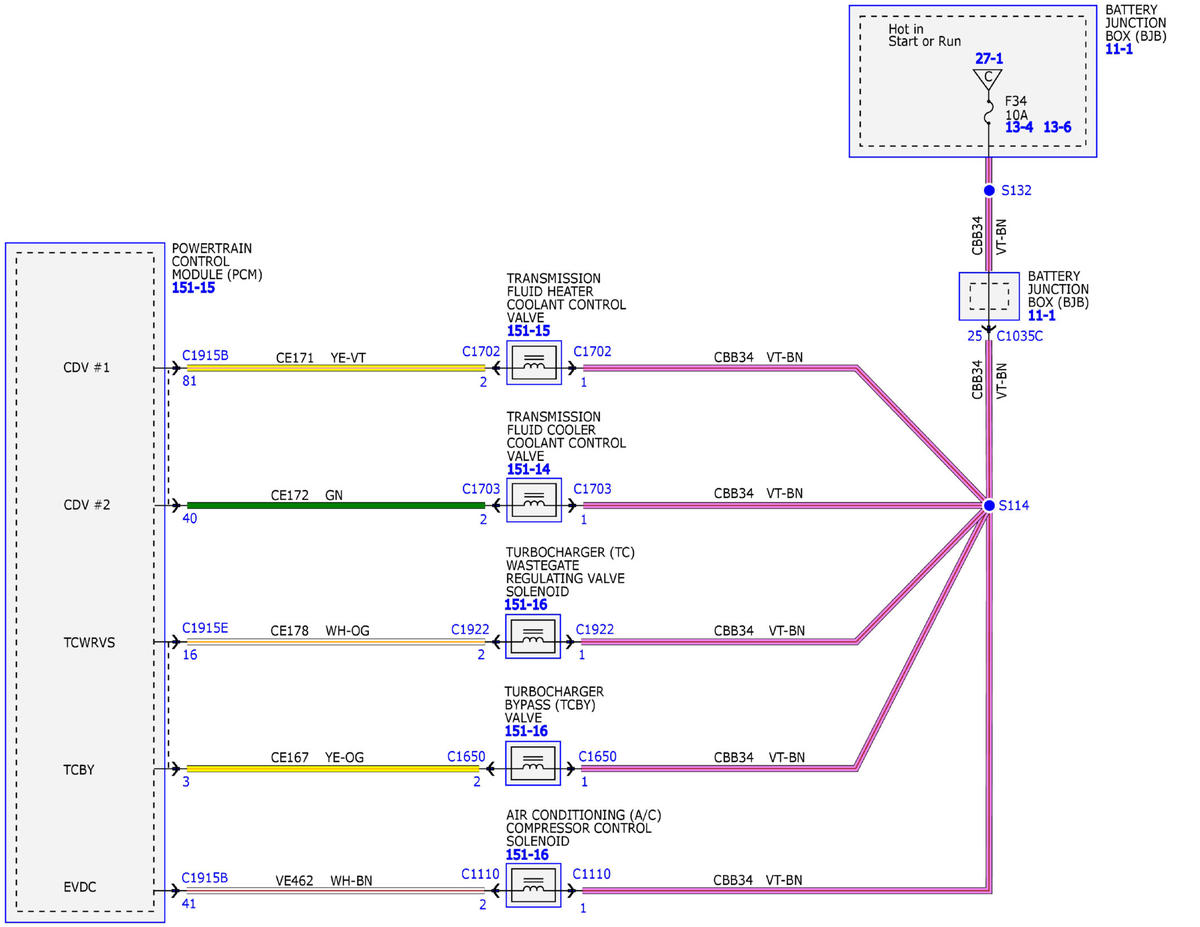Click the Transmission Fluid Cooler valve solenoid symbol
Image resolution: width=1200 pixels, height=927 pixels.
coord(534,501)
